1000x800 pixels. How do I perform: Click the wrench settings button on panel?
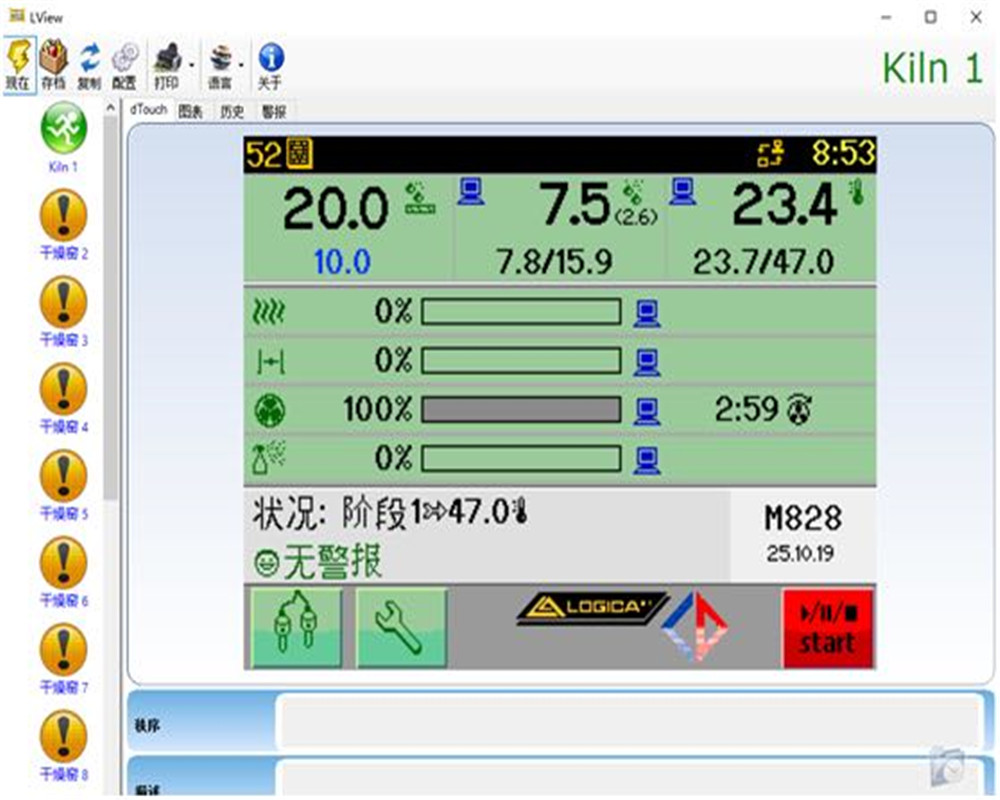tap(401, 627)
